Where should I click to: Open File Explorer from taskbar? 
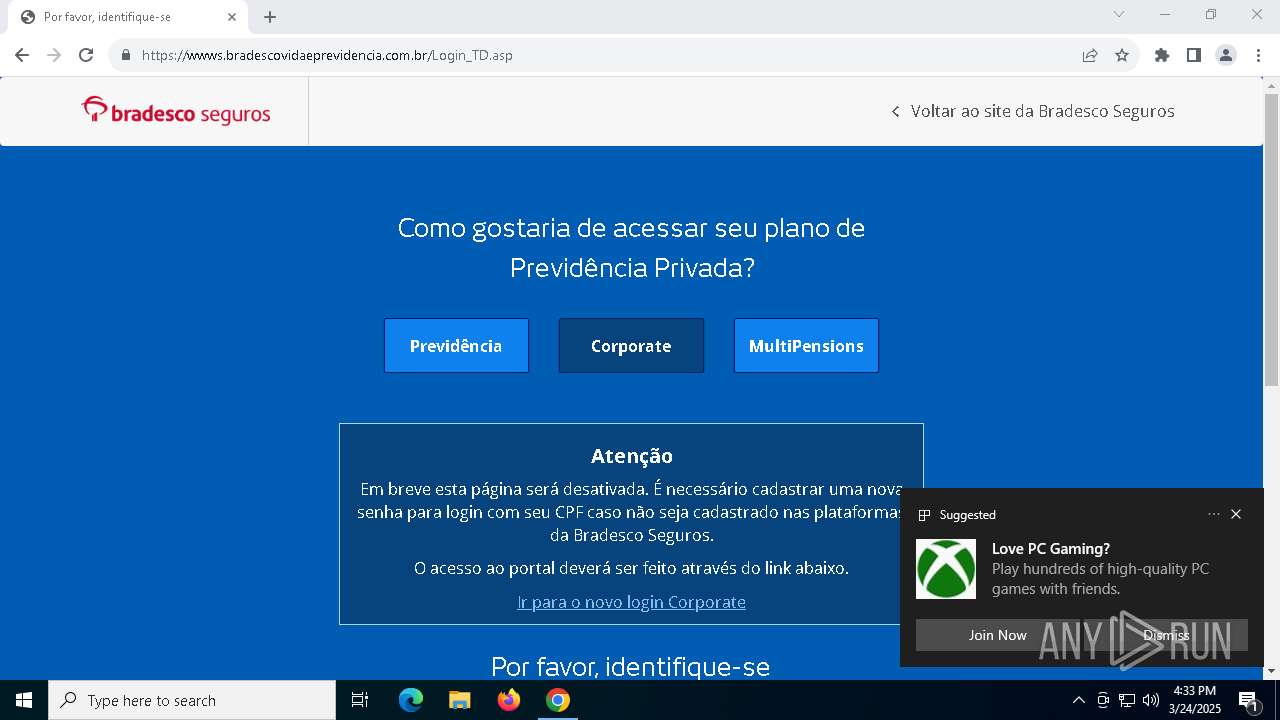460,700
